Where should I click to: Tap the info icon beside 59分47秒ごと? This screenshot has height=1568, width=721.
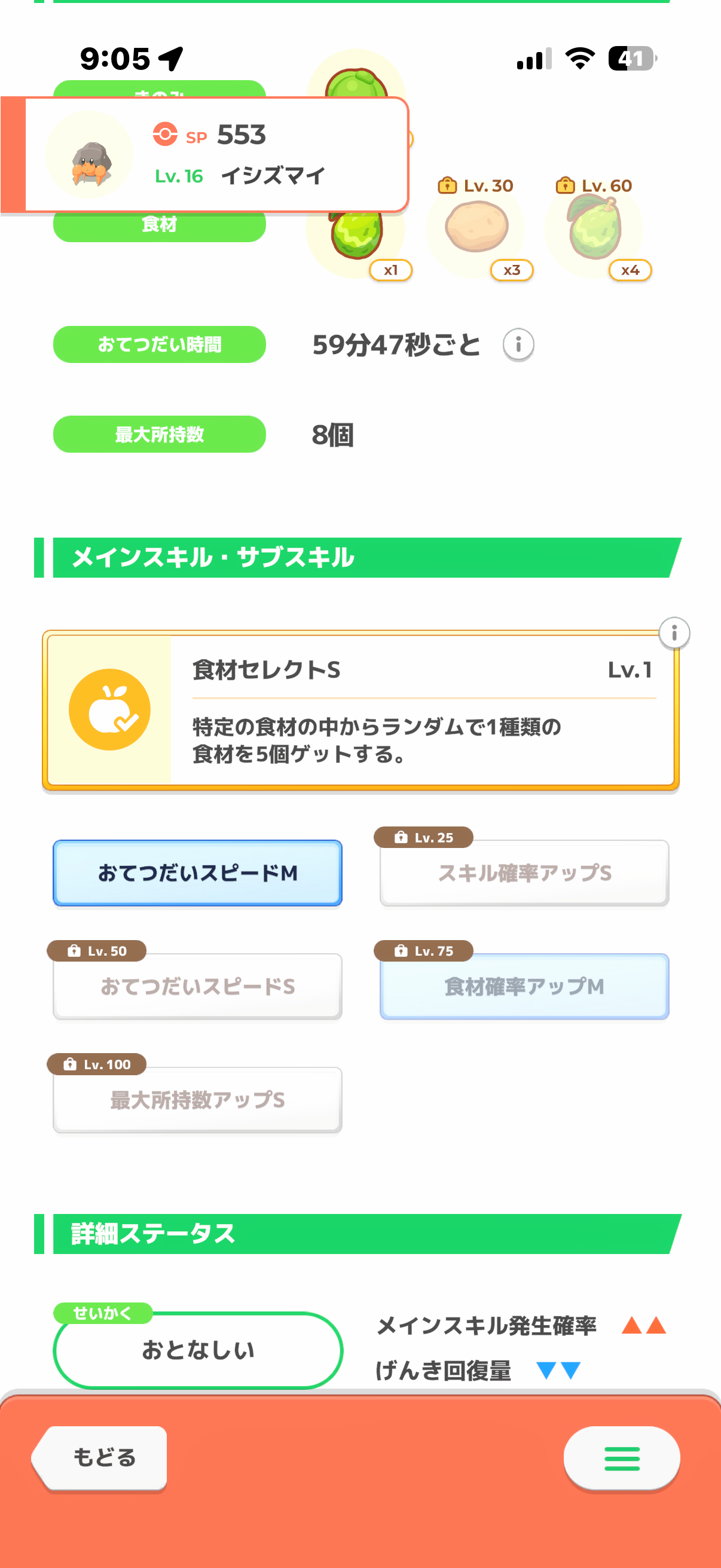click(518, 344)
